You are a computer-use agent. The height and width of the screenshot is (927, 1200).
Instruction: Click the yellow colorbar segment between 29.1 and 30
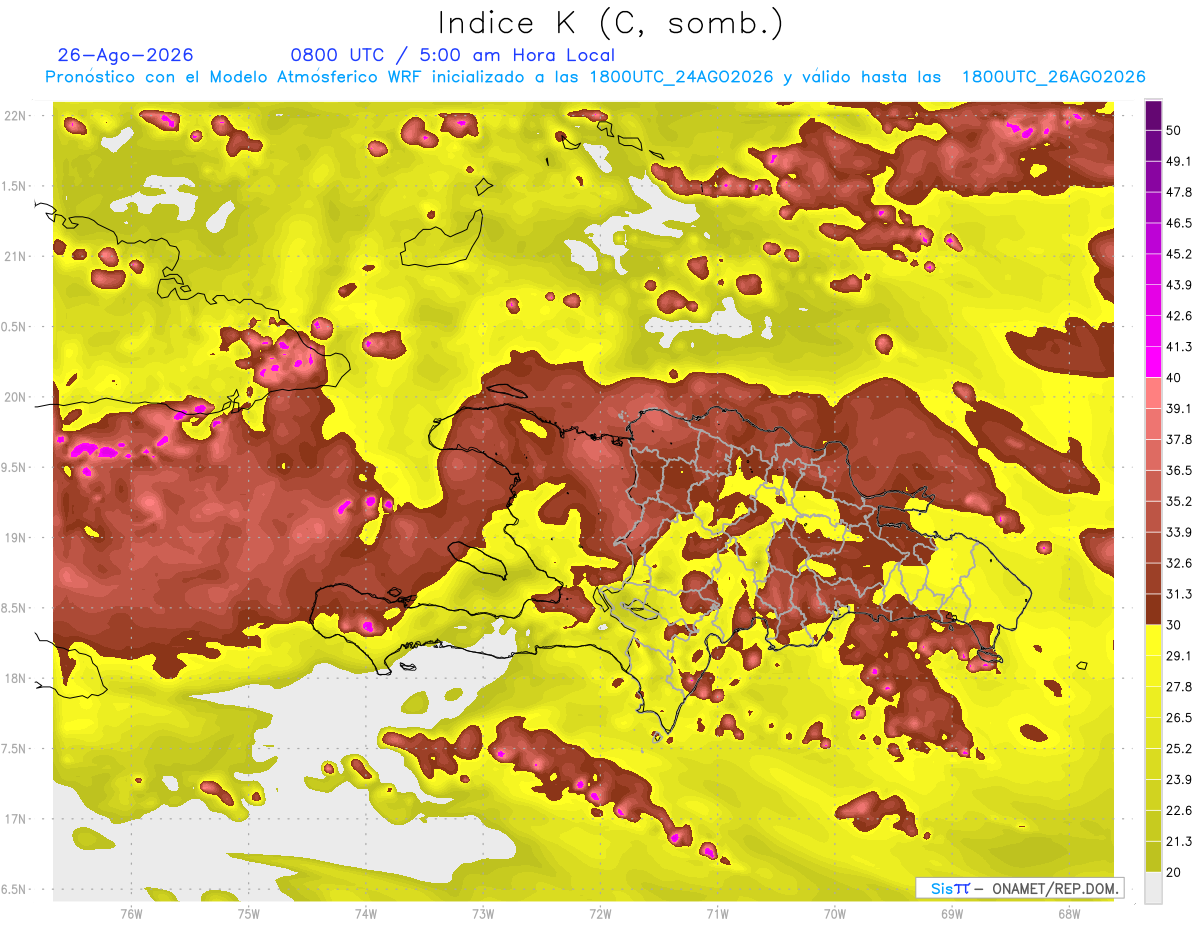[x=1153, y=640]
